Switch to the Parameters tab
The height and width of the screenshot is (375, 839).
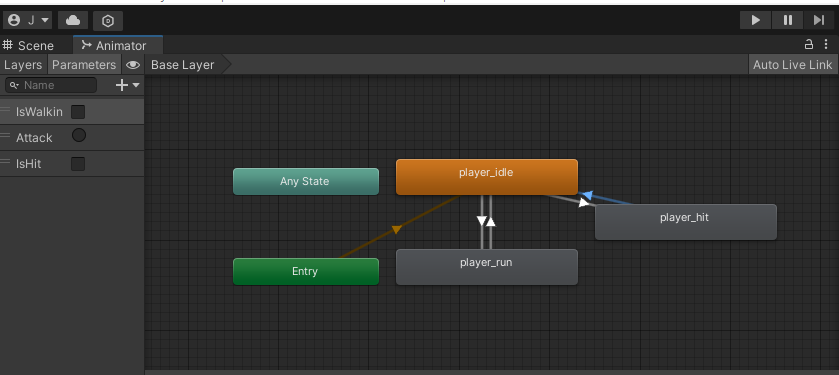[84, 65]
